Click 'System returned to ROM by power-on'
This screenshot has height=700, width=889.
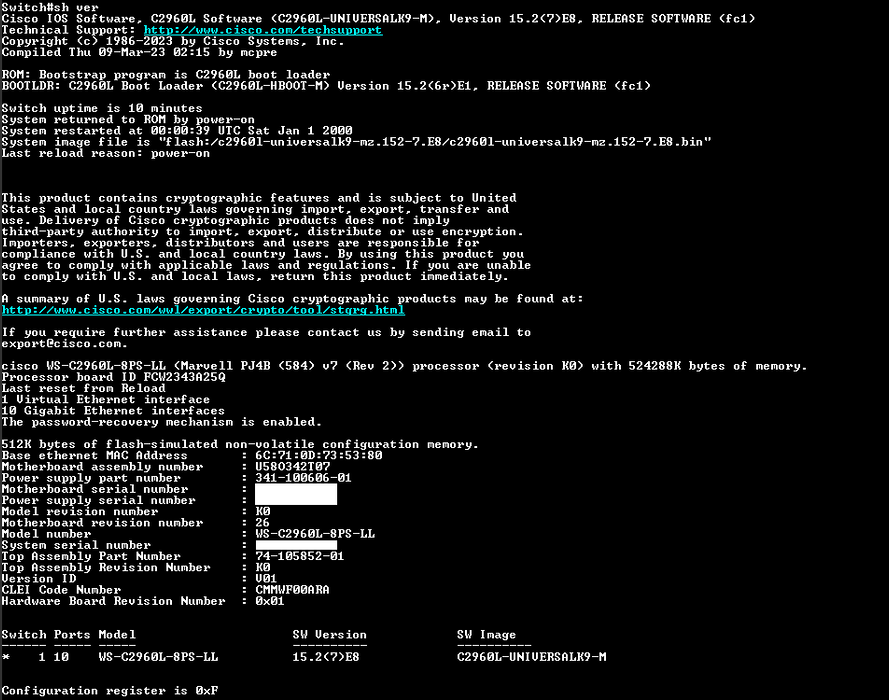coord(128,120)
